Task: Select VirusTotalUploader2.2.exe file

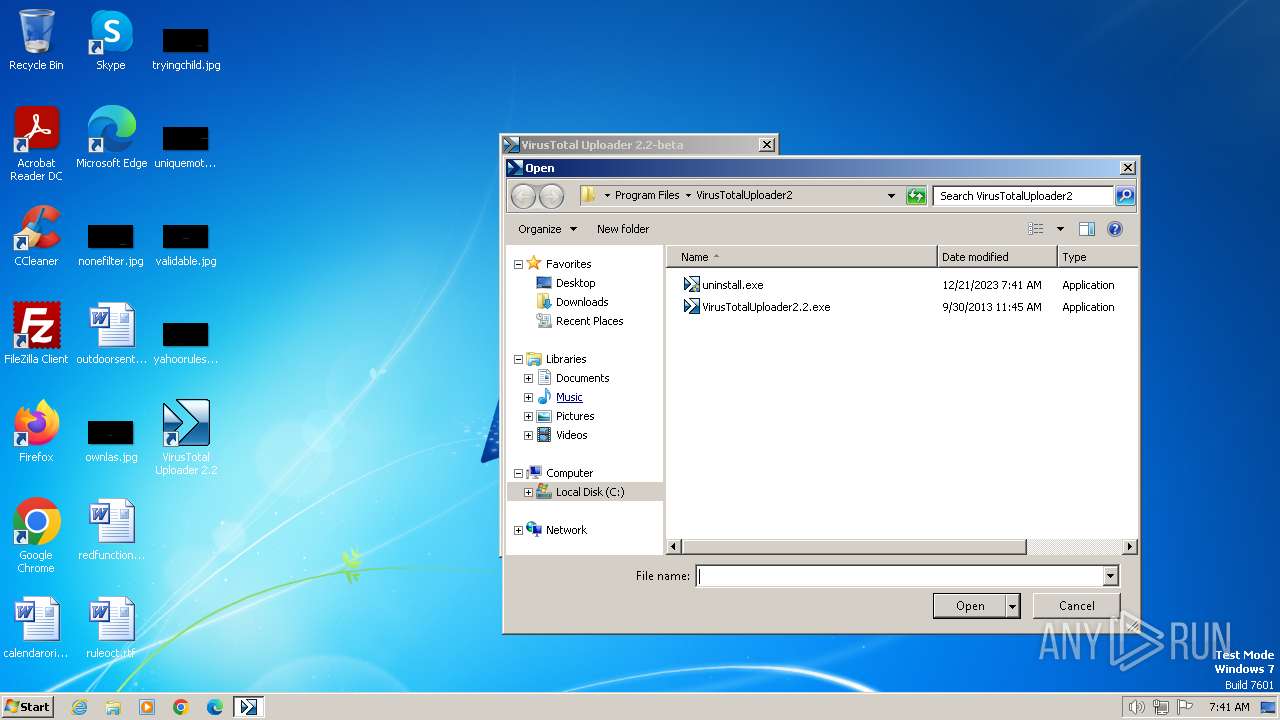Action: coord(757,307)
